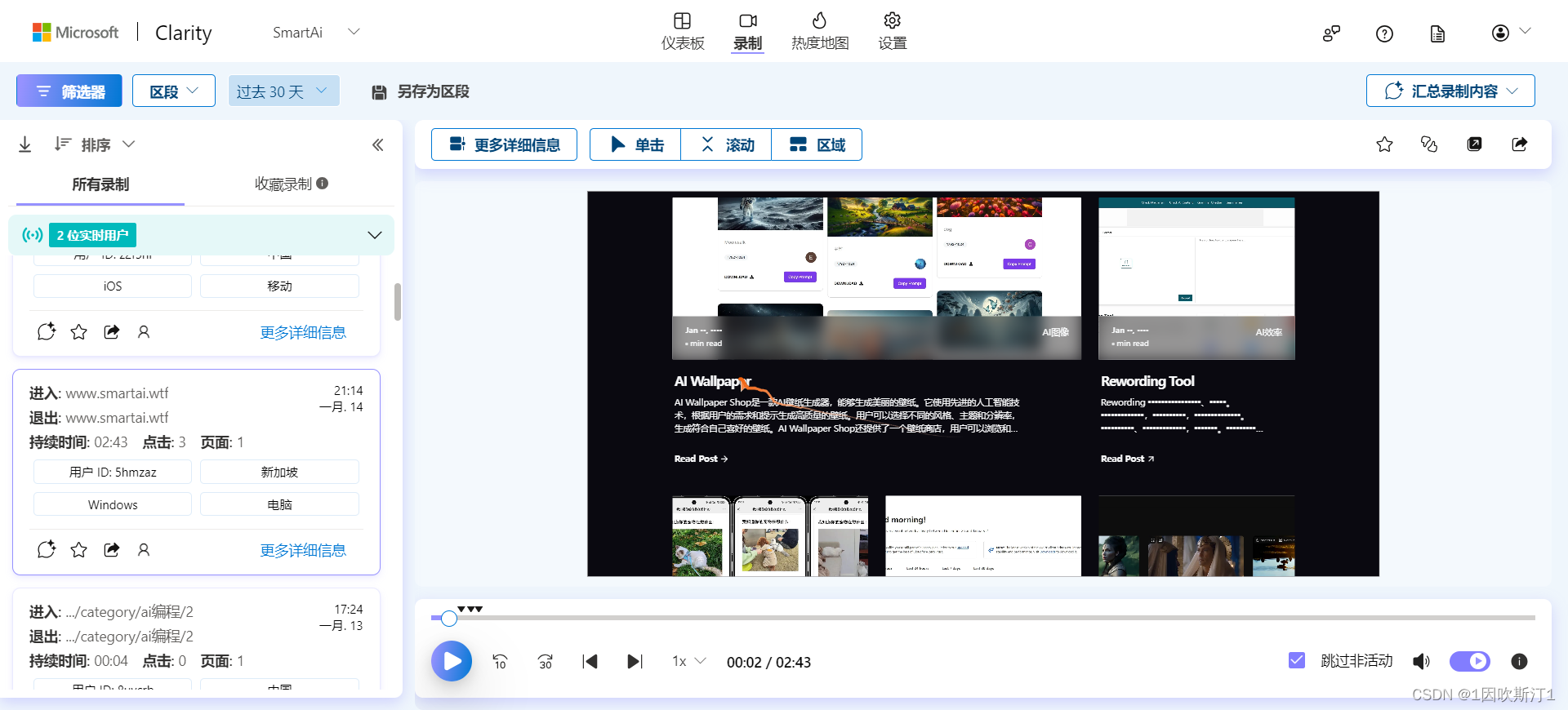This screenshot has height=710, width=1568.
Task: Click 更多详细信息 link on the iOS recording card
Action: [303, 332]
